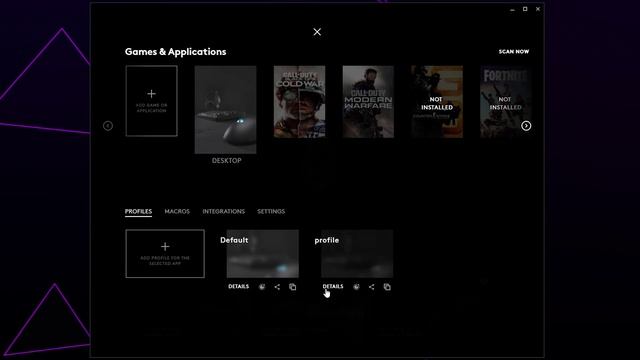Select the not-installed Fortnite game tile
640x360 pixels.
(x=506, y=102)
